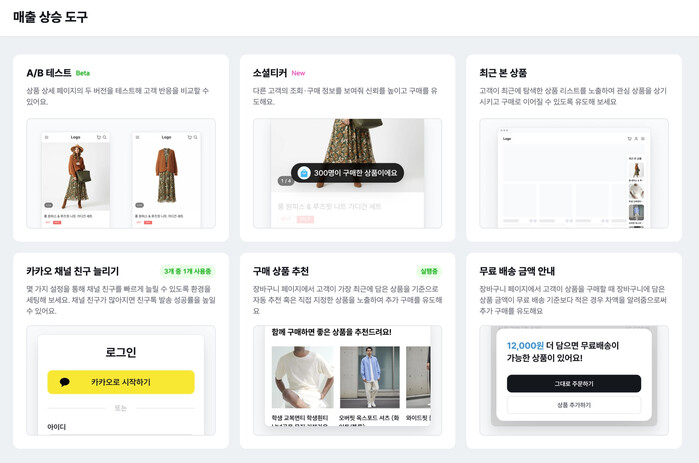
Task: Click the 실행중 status badge on 구매 상품 추천
Action: [429, 271]
